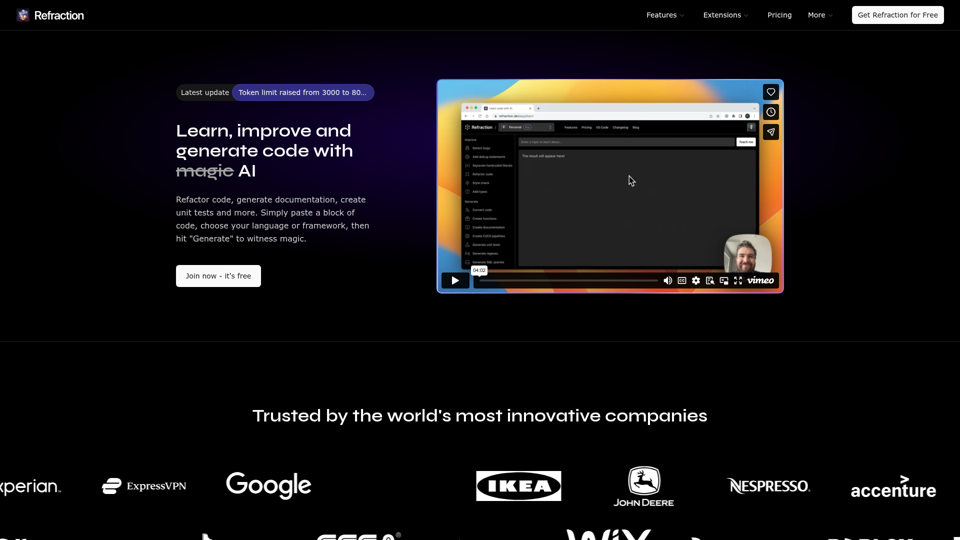Click the ExpressVPN logo

144,486
